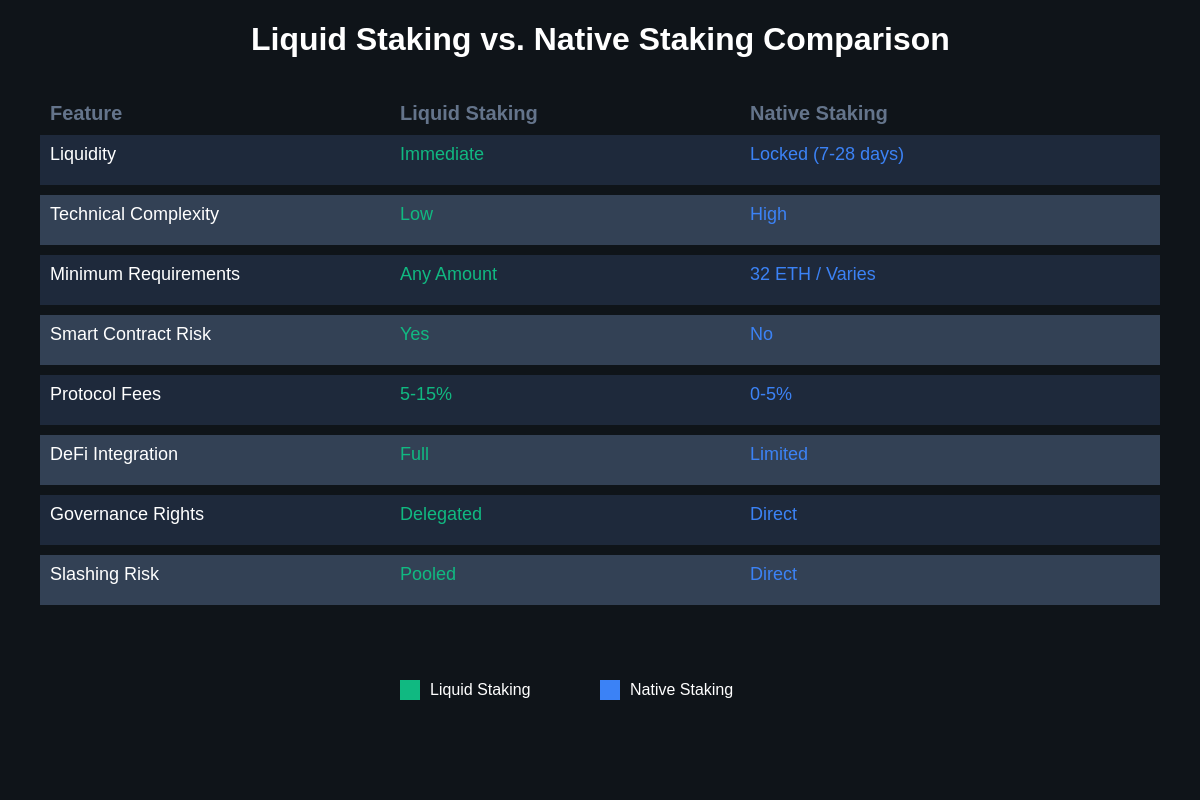Click the Immediate liquidity value

[442, 154]
